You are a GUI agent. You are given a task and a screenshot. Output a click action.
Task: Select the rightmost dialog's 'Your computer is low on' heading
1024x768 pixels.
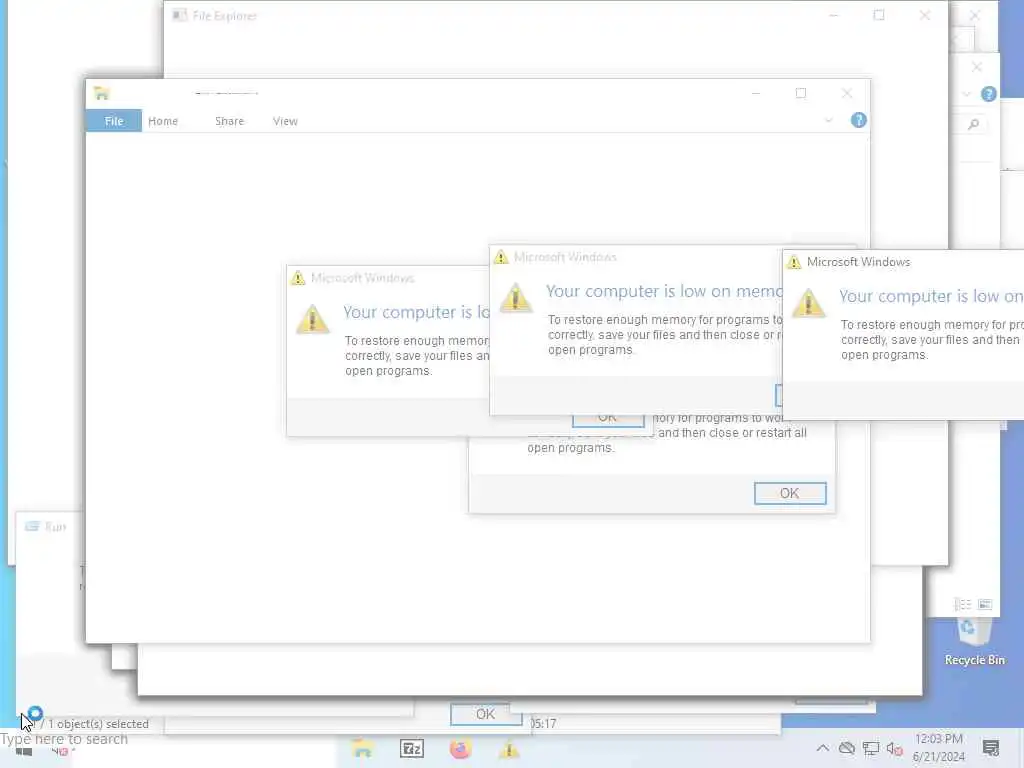pos(931,296)
